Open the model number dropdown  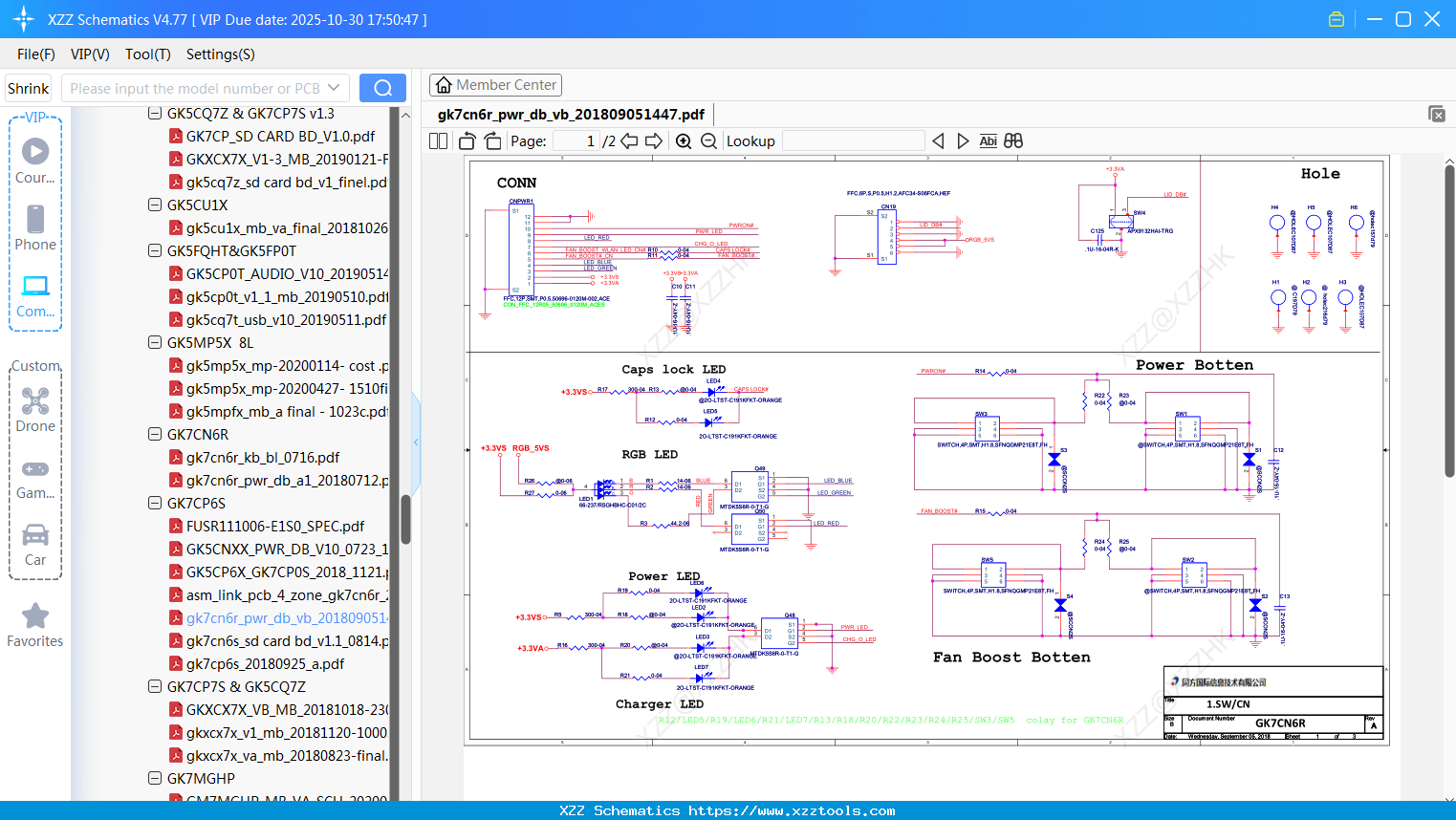pyautogui.click(x=334, y=88)
